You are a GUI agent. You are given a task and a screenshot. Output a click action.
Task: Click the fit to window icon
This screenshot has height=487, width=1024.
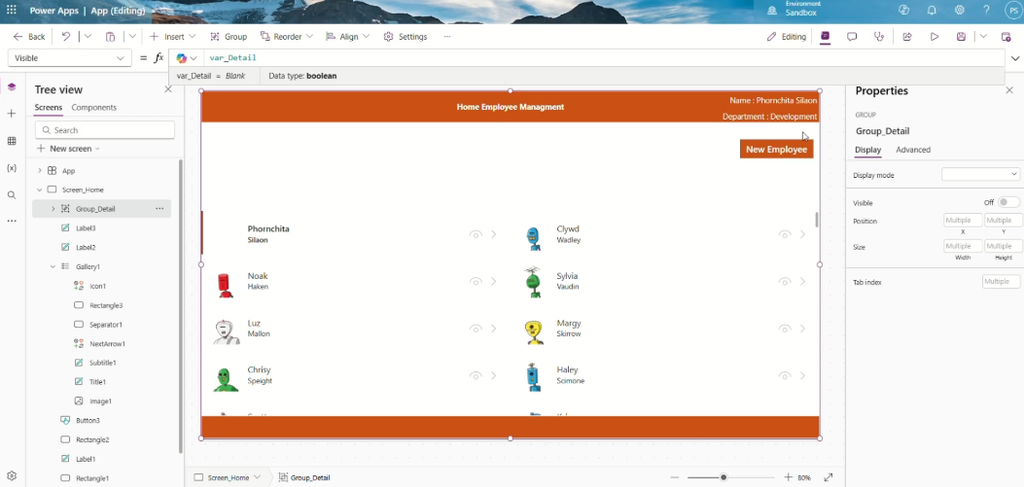coord(828,477)
